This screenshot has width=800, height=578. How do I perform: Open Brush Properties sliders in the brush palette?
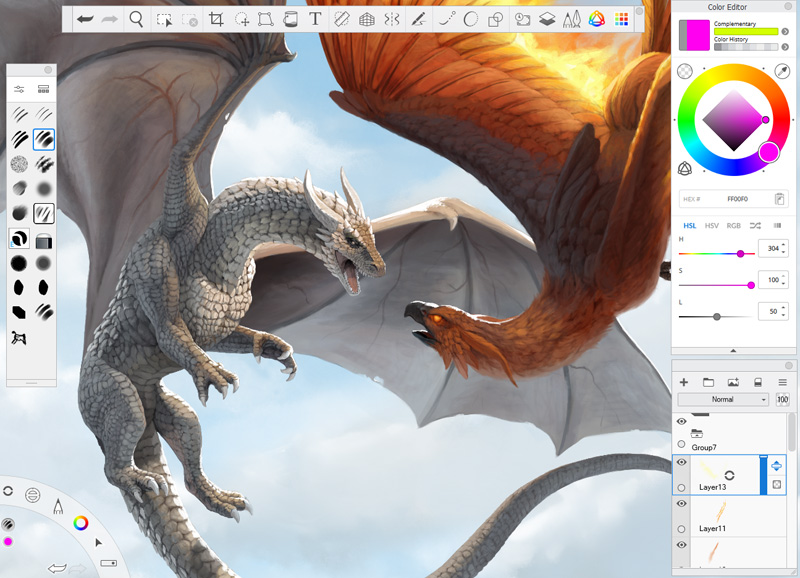tap(19, 90)
